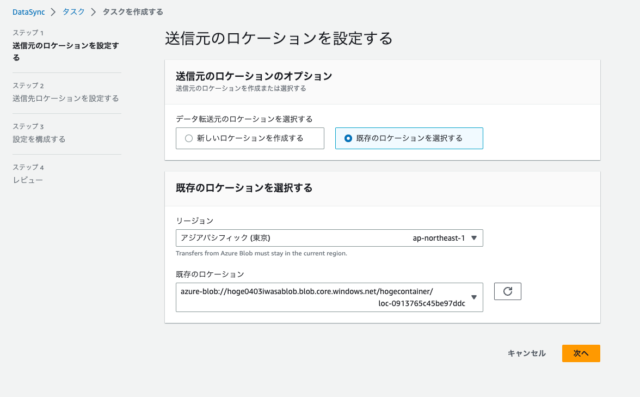Click the ap-northeast-1 region code text
Viewport: 640px width, 397px height.
pyautogui.click(x=438, y=238)
